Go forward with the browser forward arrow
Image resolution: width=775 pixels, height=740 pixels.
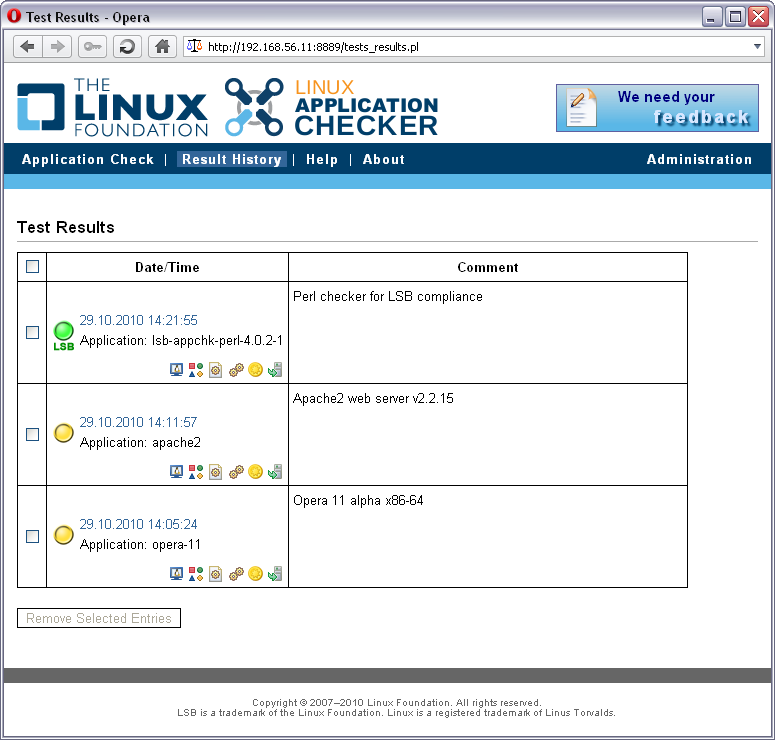pos(57,47)
